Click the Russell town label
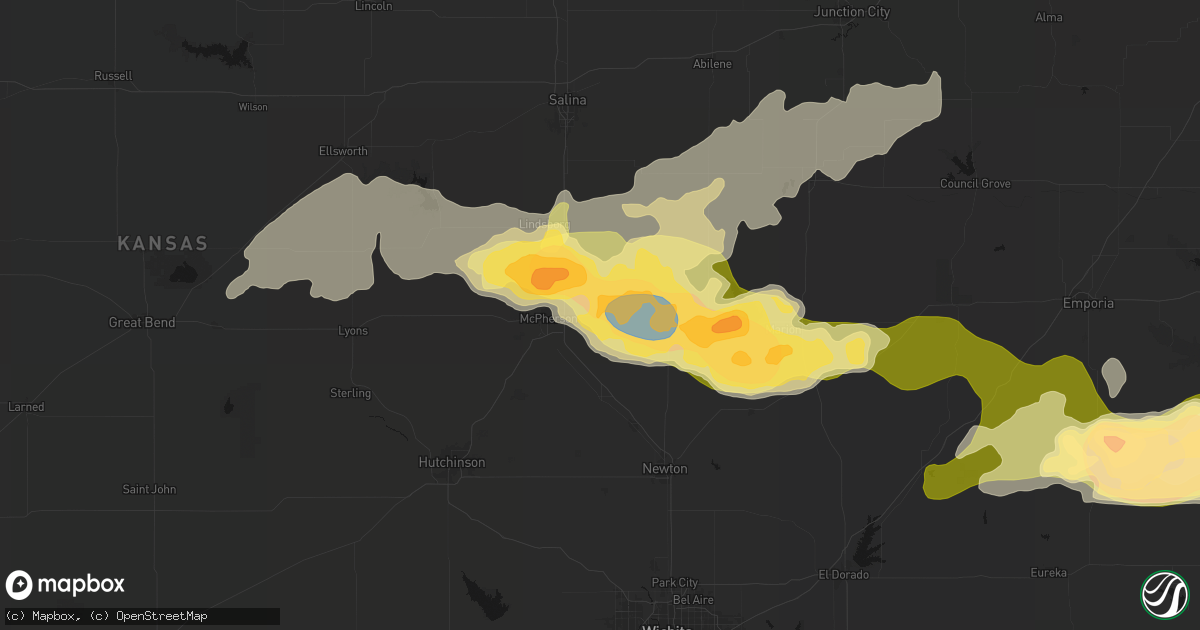The image size is (1200, 630). coord(113,76)
